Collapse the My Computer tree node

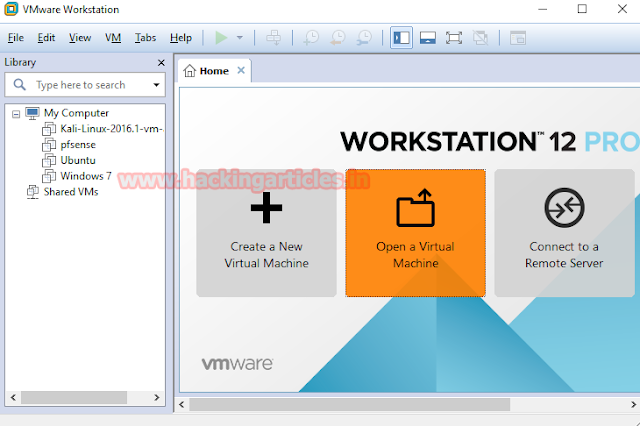[16, 114]
